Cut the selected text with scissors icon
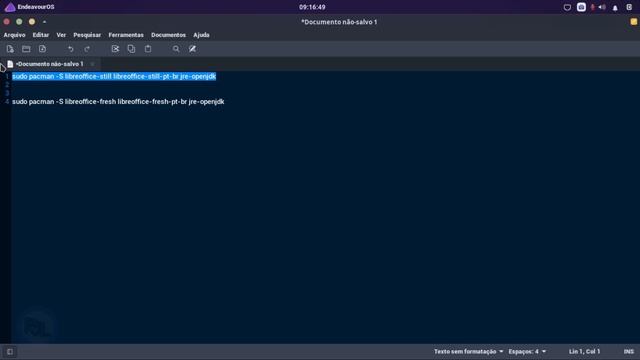The height and width of the screenshot is (360, 640). point(115,49)
